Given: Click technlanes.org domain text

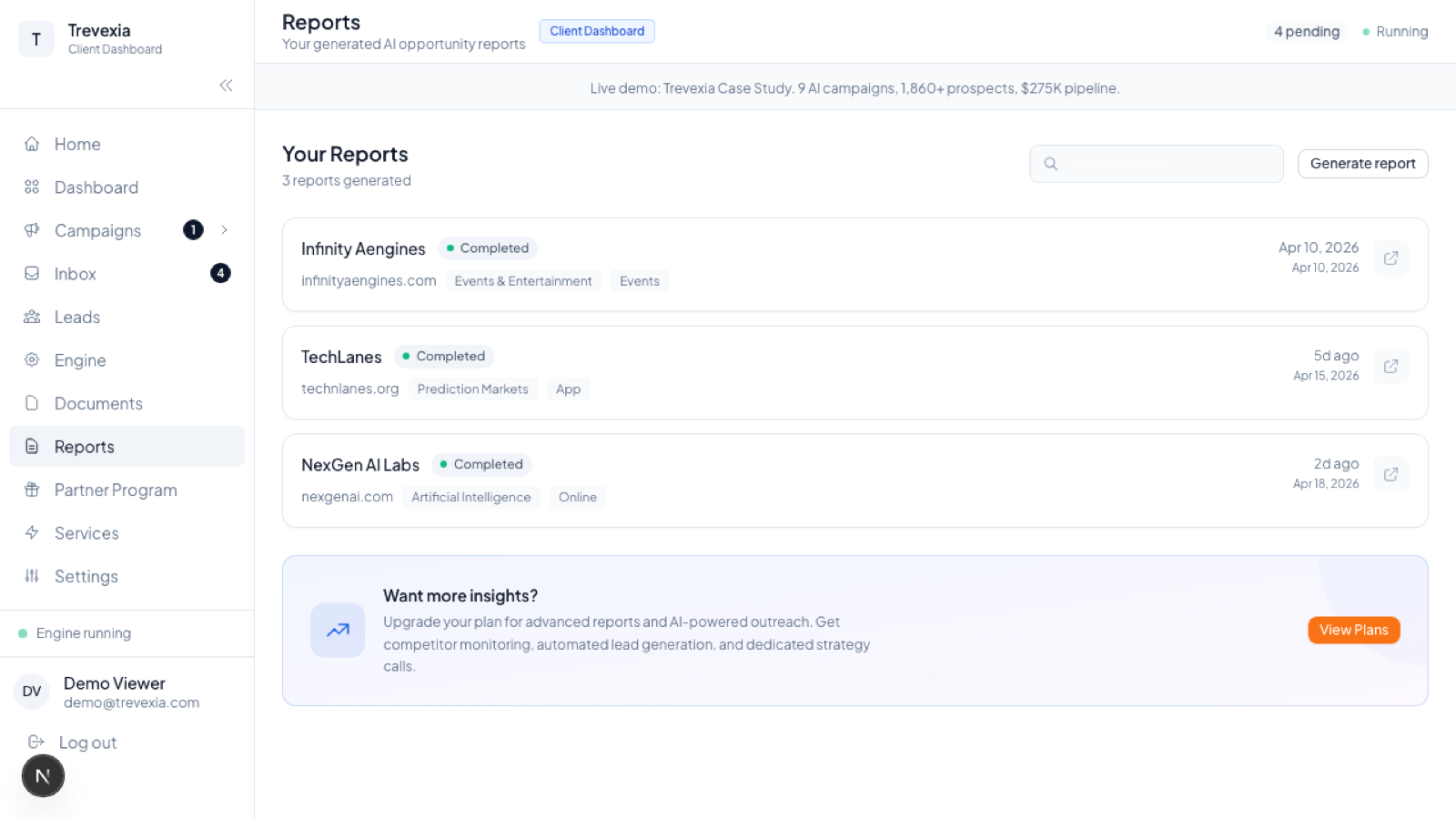Looking at the screenshot, I should [x=350, y=389].
